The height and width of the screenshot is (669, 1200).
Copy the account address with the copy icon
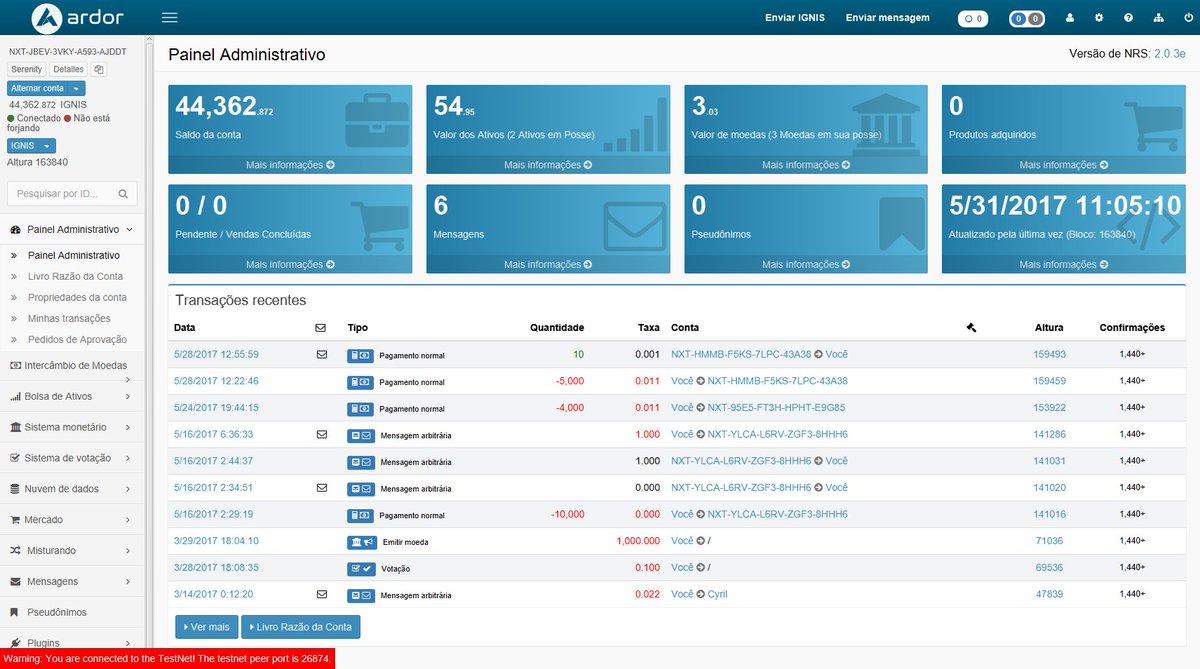point(99,70)
